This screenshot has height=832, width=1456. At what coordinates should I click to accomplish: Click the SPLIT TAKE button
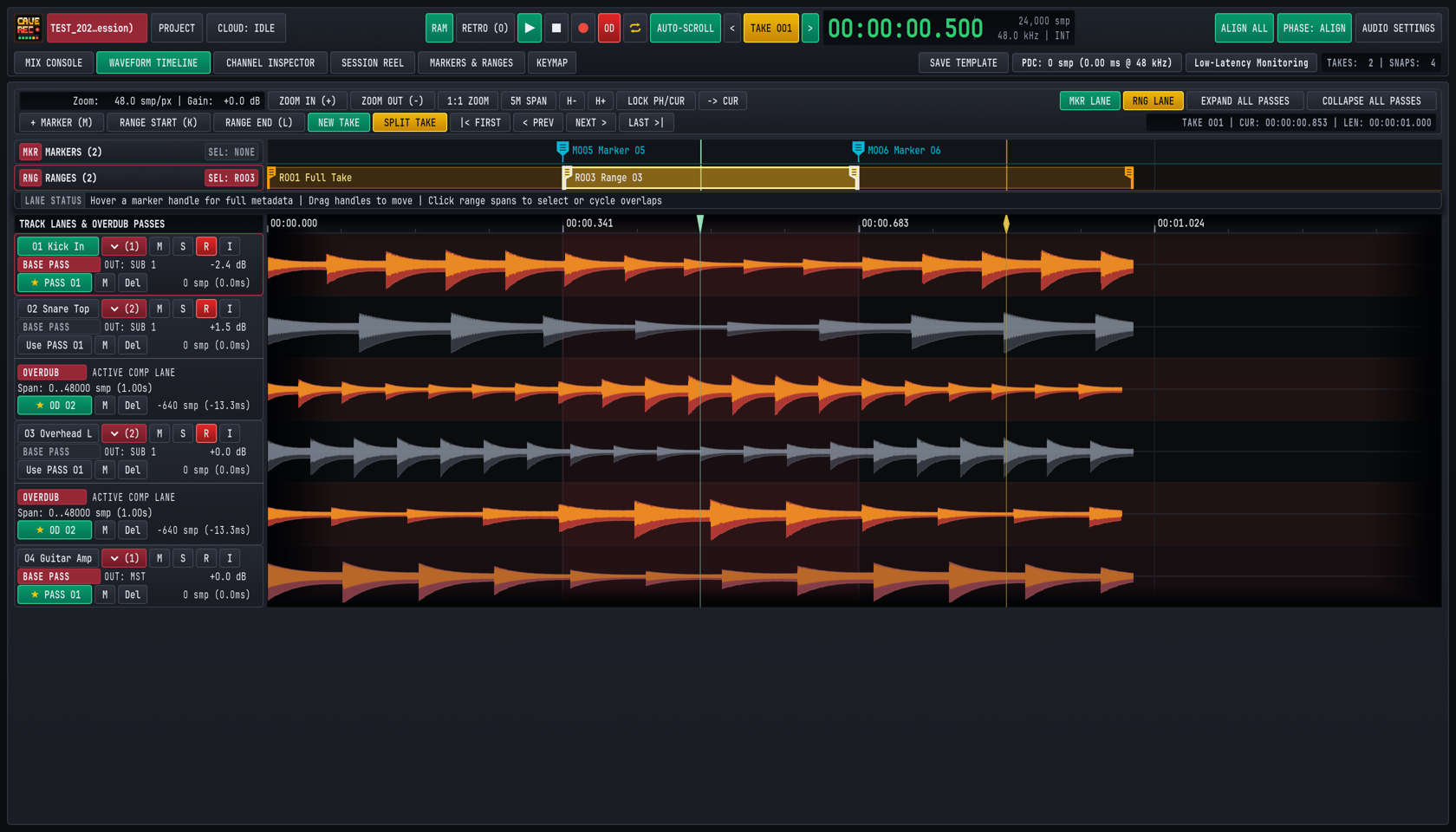[410, 122]
